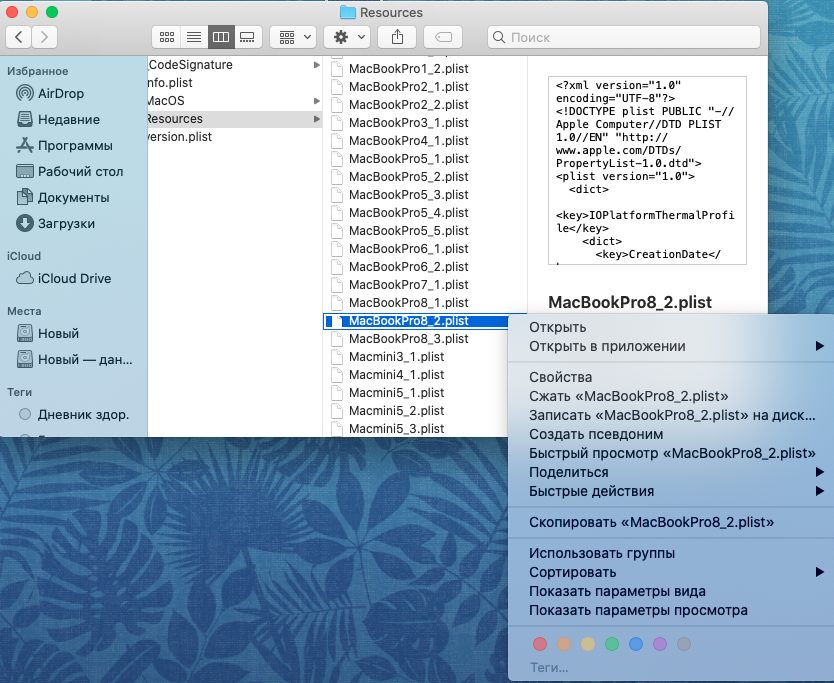Apply the yellow tag color
This screenshot has height=683, width=834.
[588, 644]
